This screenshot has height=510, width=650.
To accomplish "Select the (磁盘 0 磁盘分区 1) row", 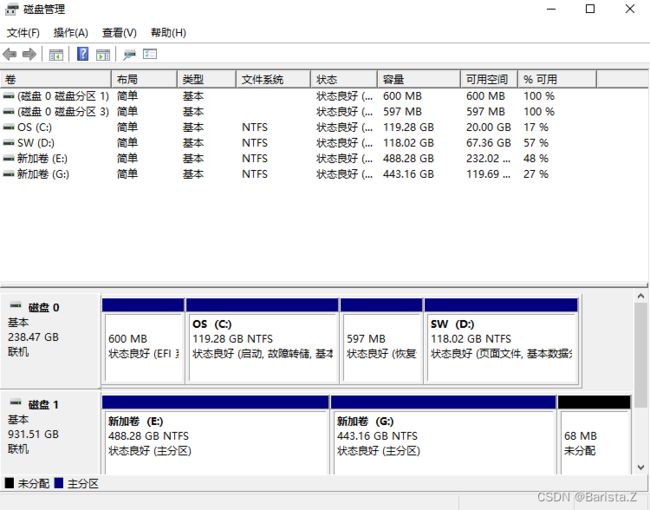I will [x=298, y=96].
